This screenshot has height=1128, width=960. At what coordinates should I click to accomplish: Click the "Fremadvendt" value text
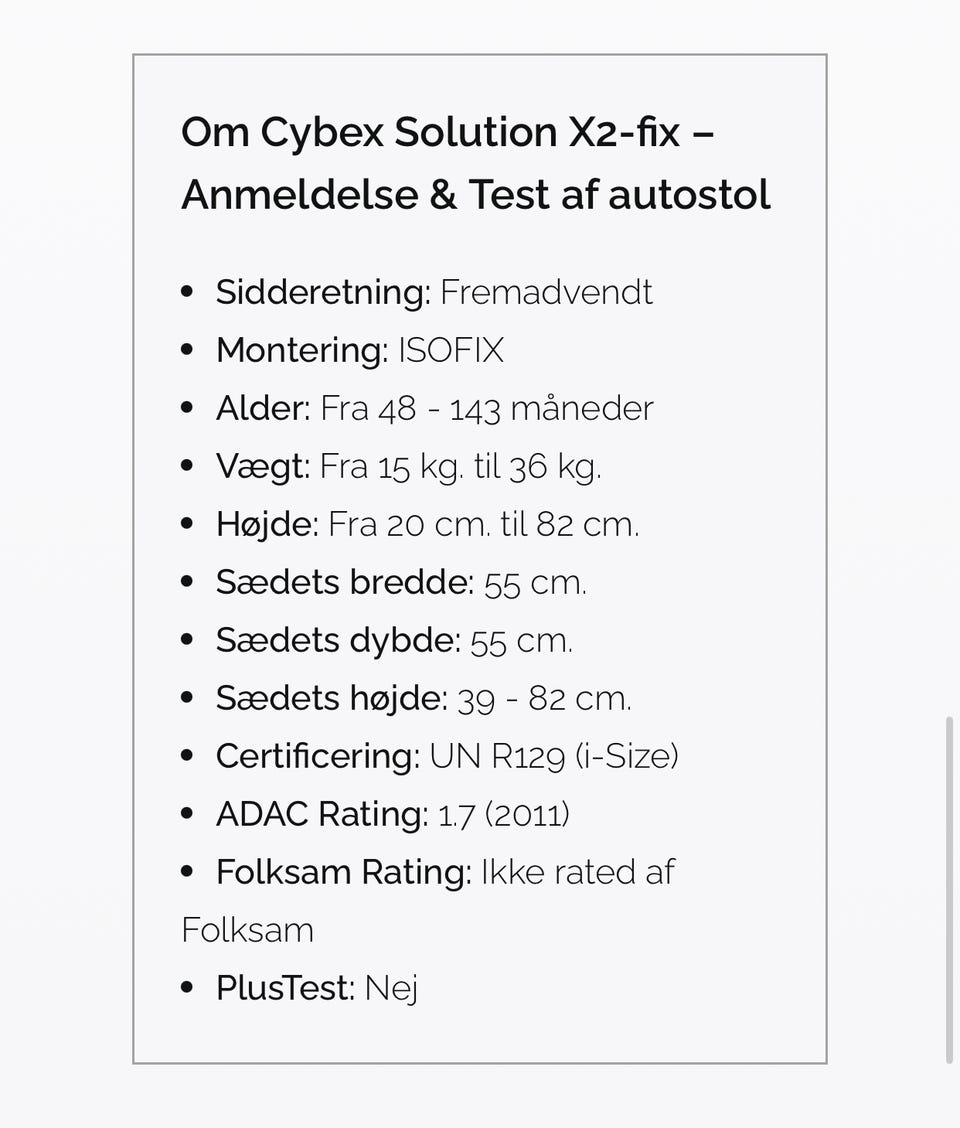[546, 292]
